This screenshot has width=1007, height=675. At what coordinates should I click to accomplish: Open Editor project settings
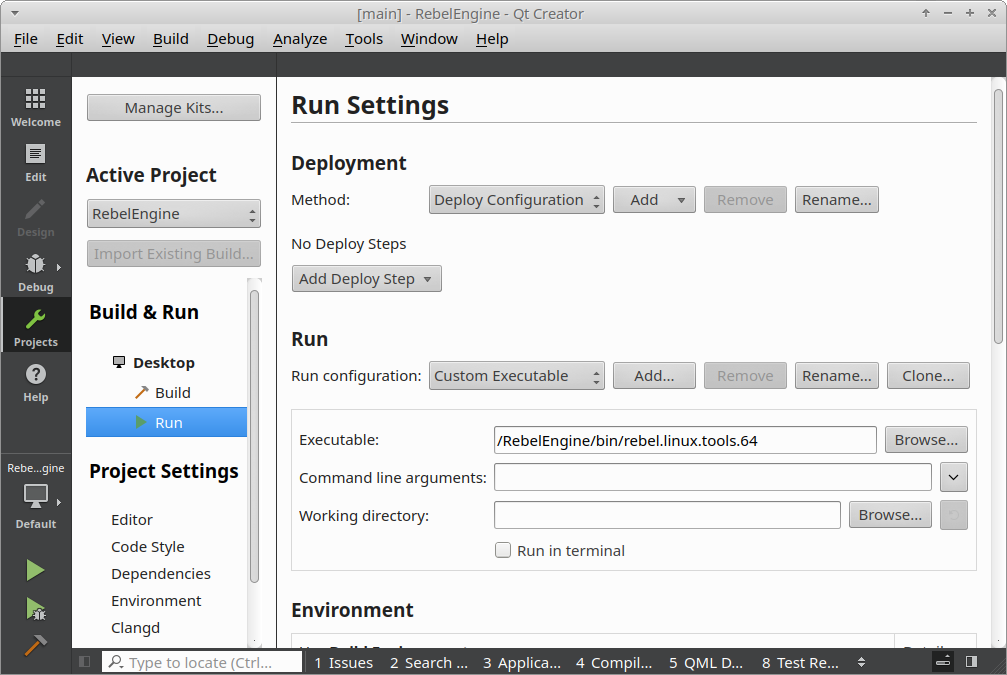(x=132, y=520)
